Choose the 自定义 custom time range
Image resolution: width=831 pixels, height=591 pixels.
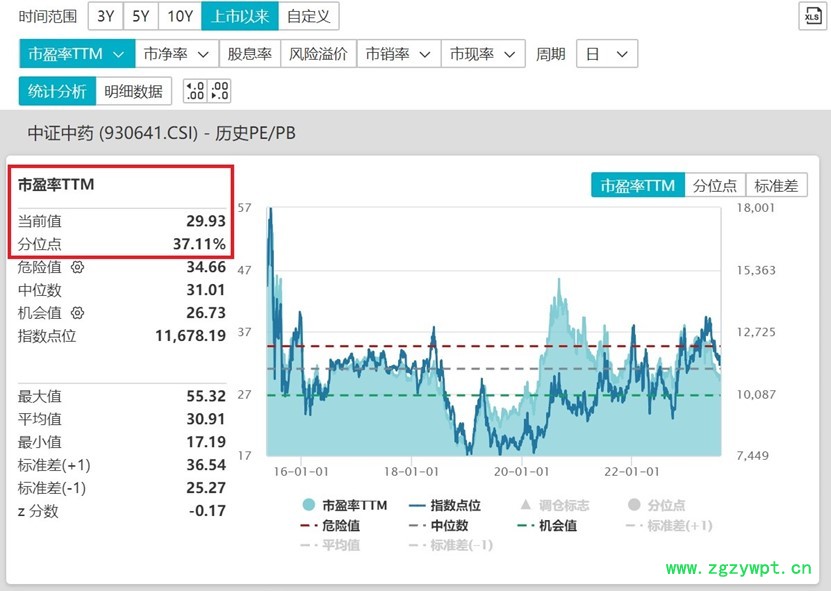pyautogui.click(x=308, y=16)
